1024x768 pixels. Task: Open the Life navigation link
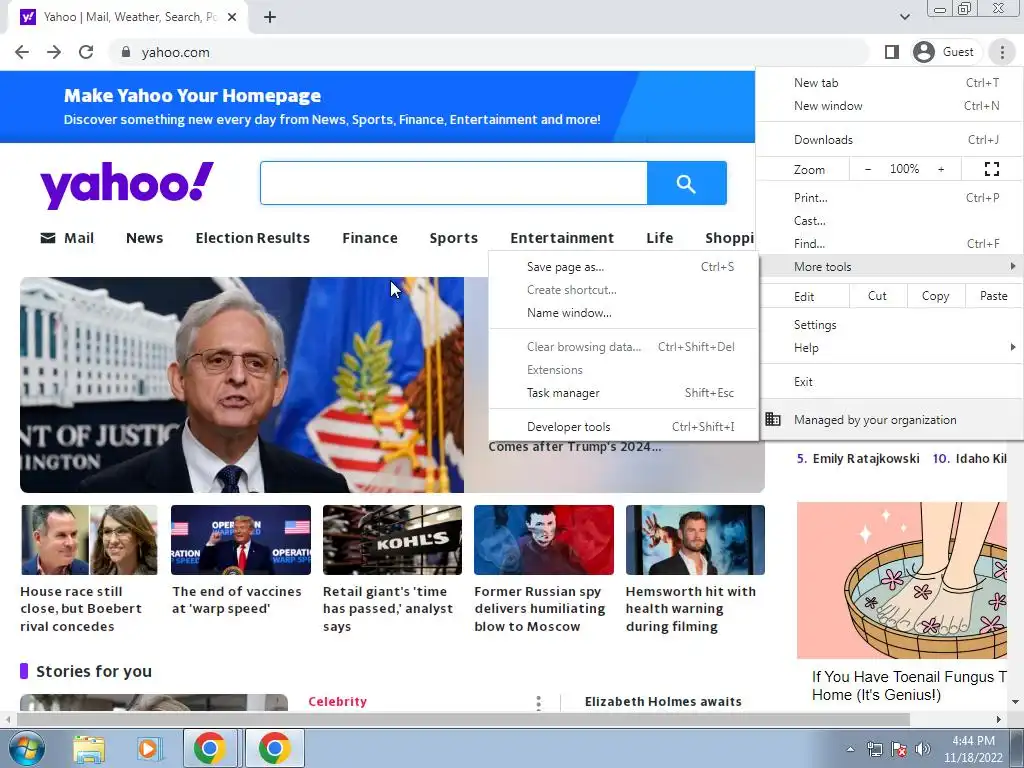point(660,238)
